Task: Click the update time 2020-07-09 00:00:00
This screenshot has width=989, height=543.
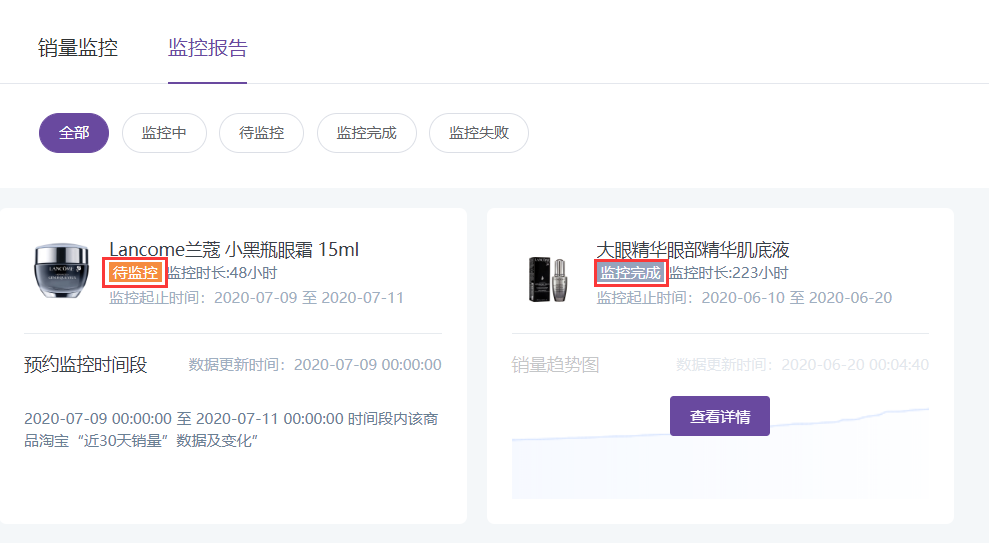Action: click(368, 365)
